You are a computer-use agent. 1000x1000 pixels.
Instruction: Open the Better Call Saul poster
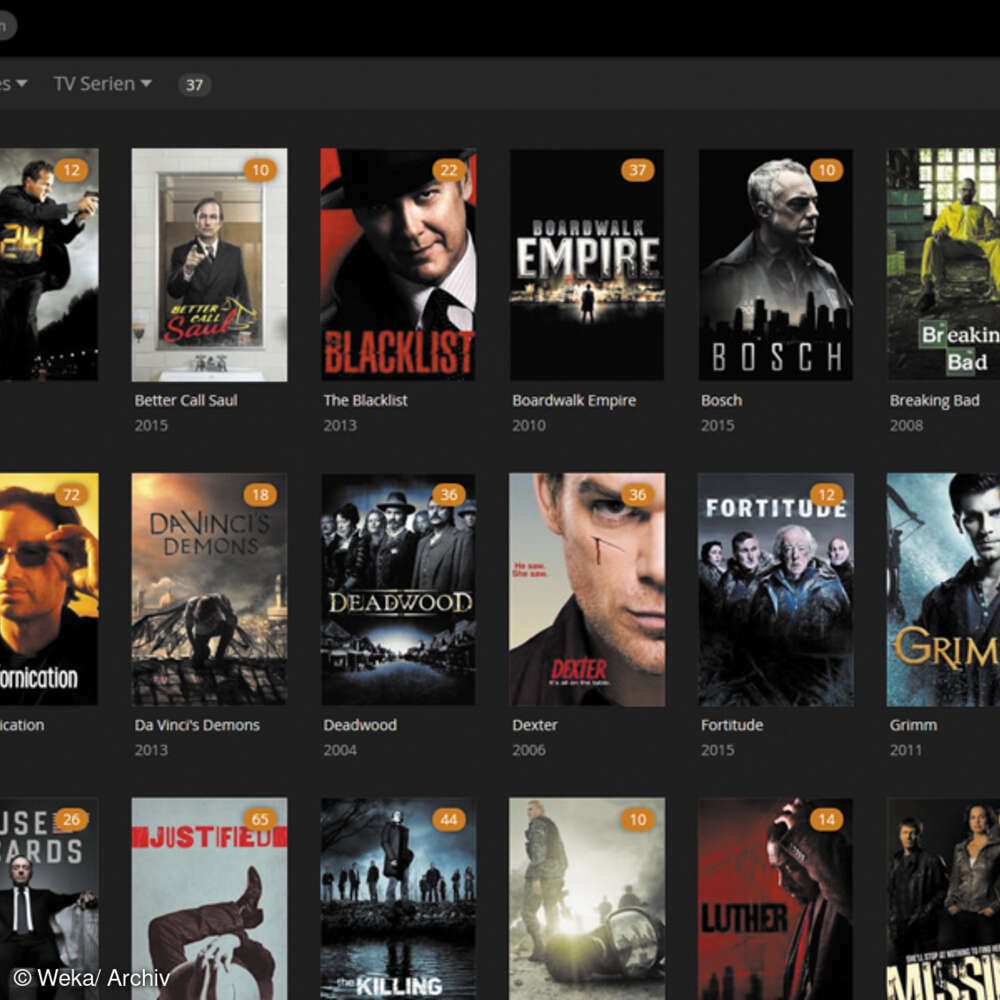(x=209, y=265)
